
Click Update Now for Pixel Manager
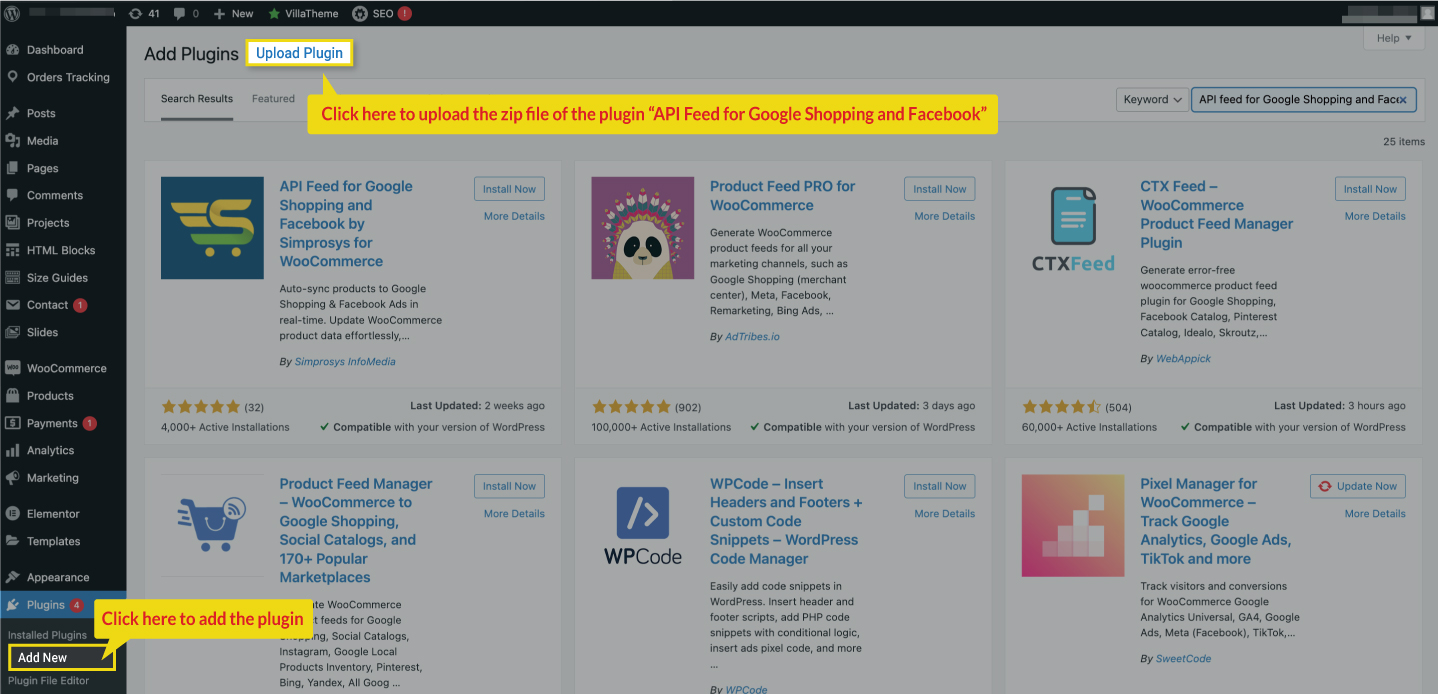pyautogui.click(x=1358, y=486)
